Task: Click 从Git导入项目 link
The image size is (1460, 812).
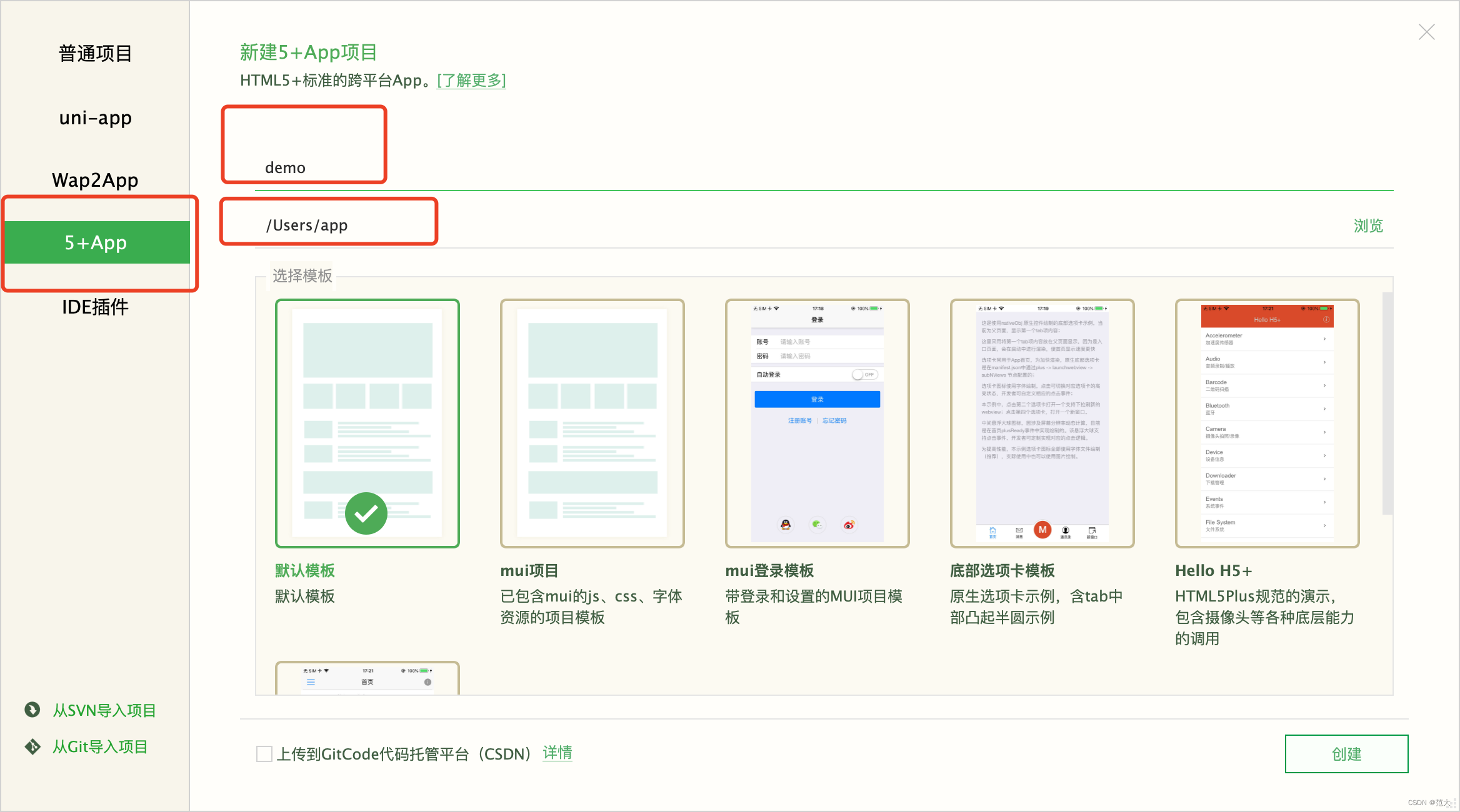Action: 100,746
